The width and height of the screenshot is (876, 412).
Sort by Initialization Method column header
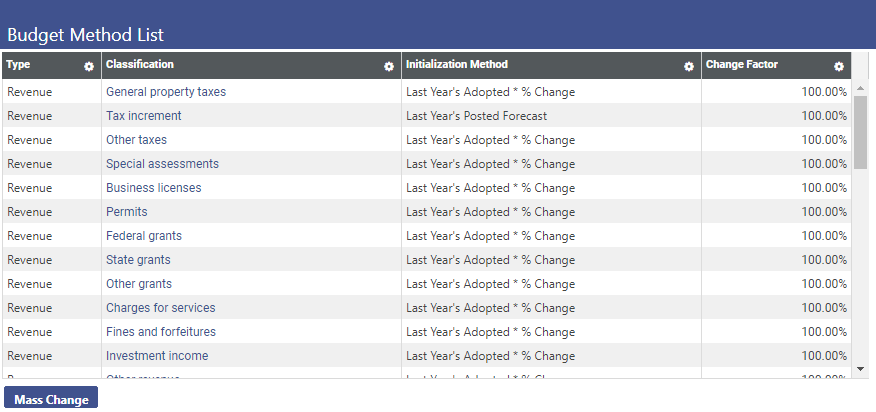coord(457,65)
